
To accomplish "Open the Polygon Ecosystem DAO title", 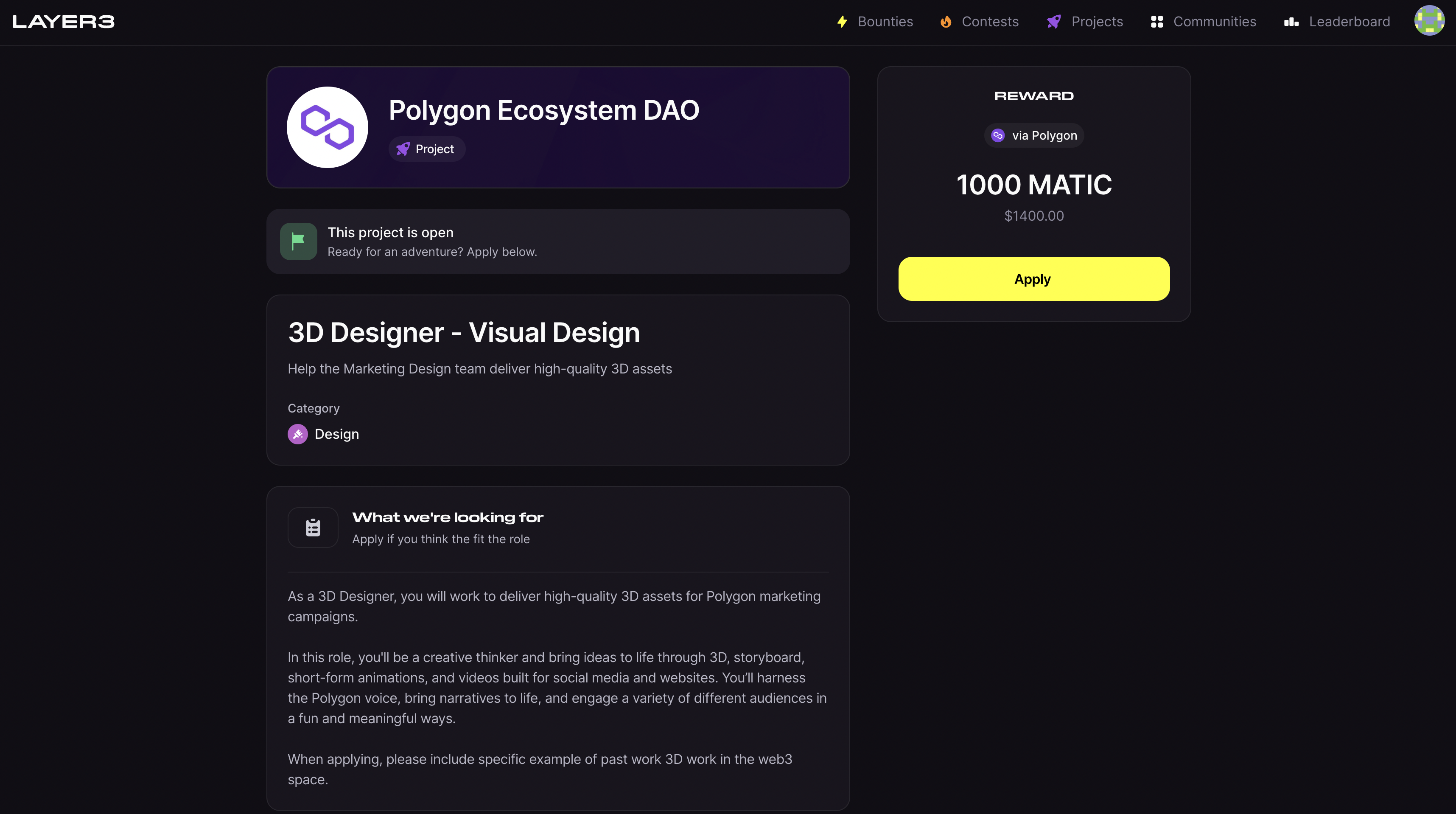I will (544, 109).
